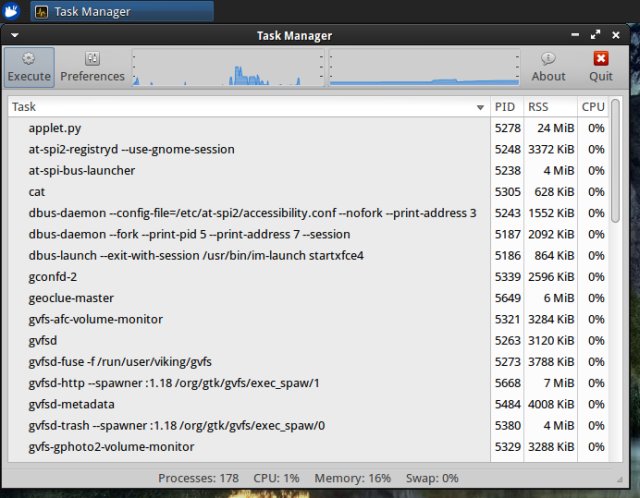The height and width of the screenshot is (498, 640).
Task: Select the applet.py process
Action: coord(55,128)
